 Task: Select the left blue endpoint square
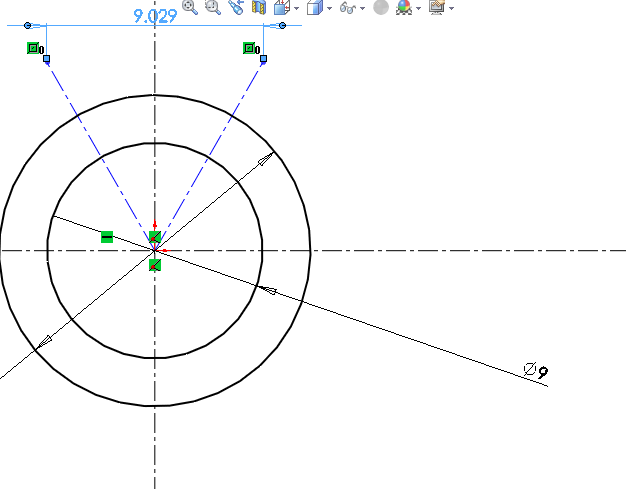46,59
